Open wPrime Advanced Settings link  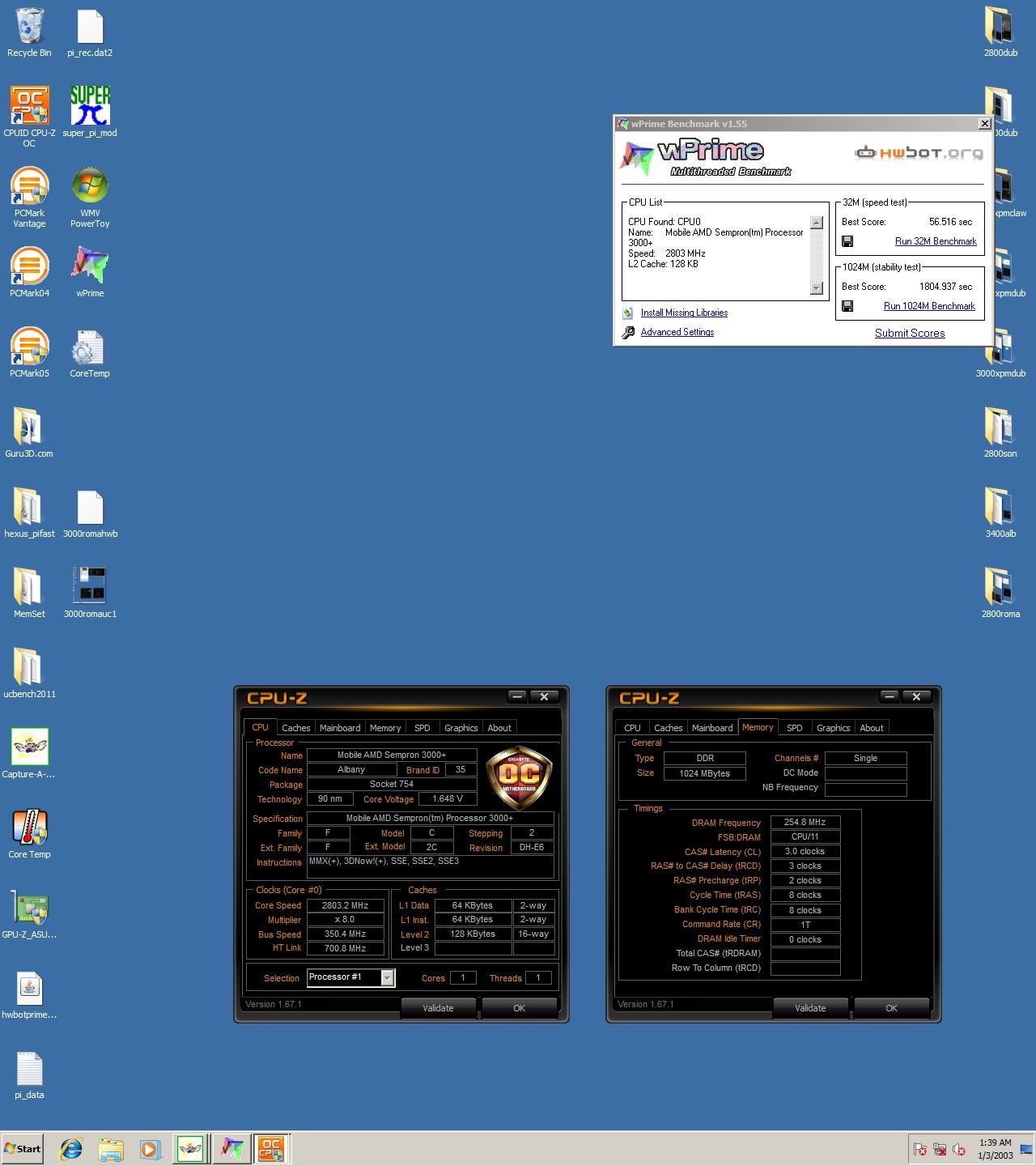[677, 332]
